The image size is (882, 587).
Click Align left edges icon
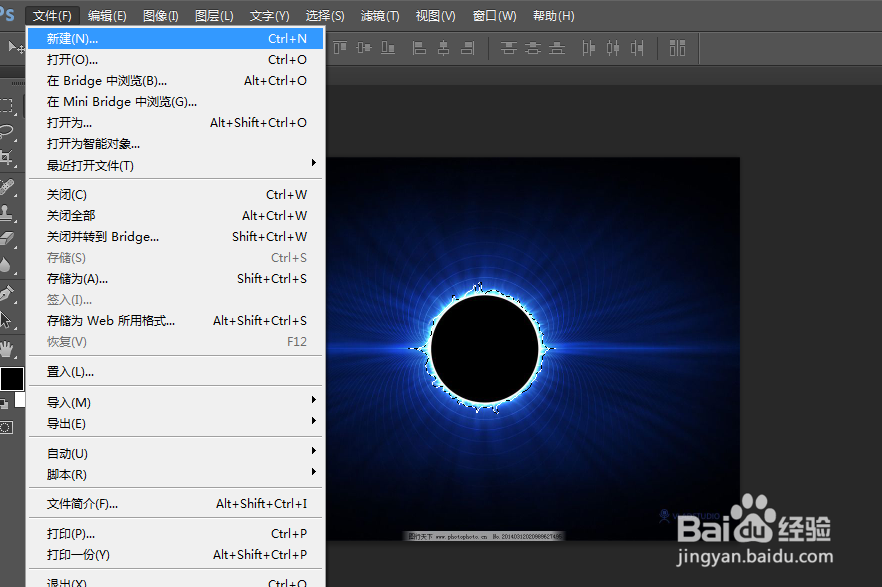pos(419,48)
